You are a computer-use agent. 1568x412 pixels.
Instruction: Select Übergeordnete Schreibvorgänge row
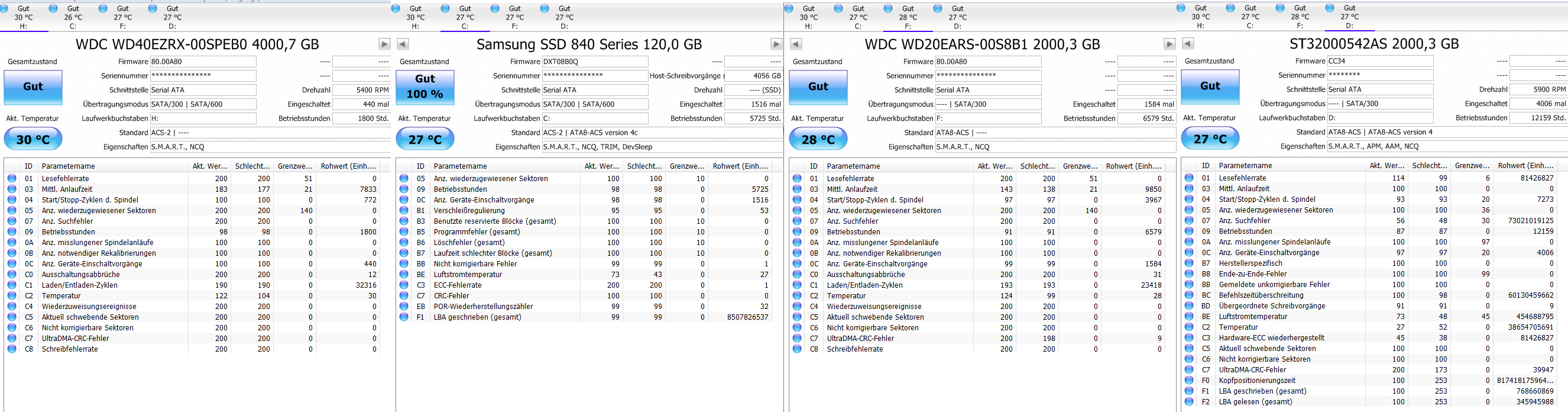click(x=1369, y=305)
